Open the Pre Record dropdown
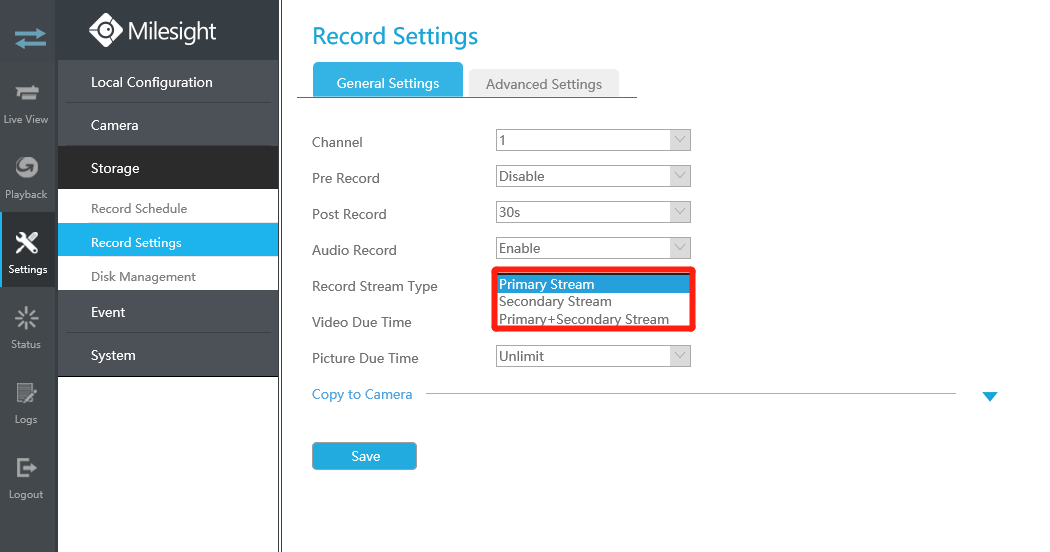Viewport: 1050px width, 552px height. (x=593, y=176)
